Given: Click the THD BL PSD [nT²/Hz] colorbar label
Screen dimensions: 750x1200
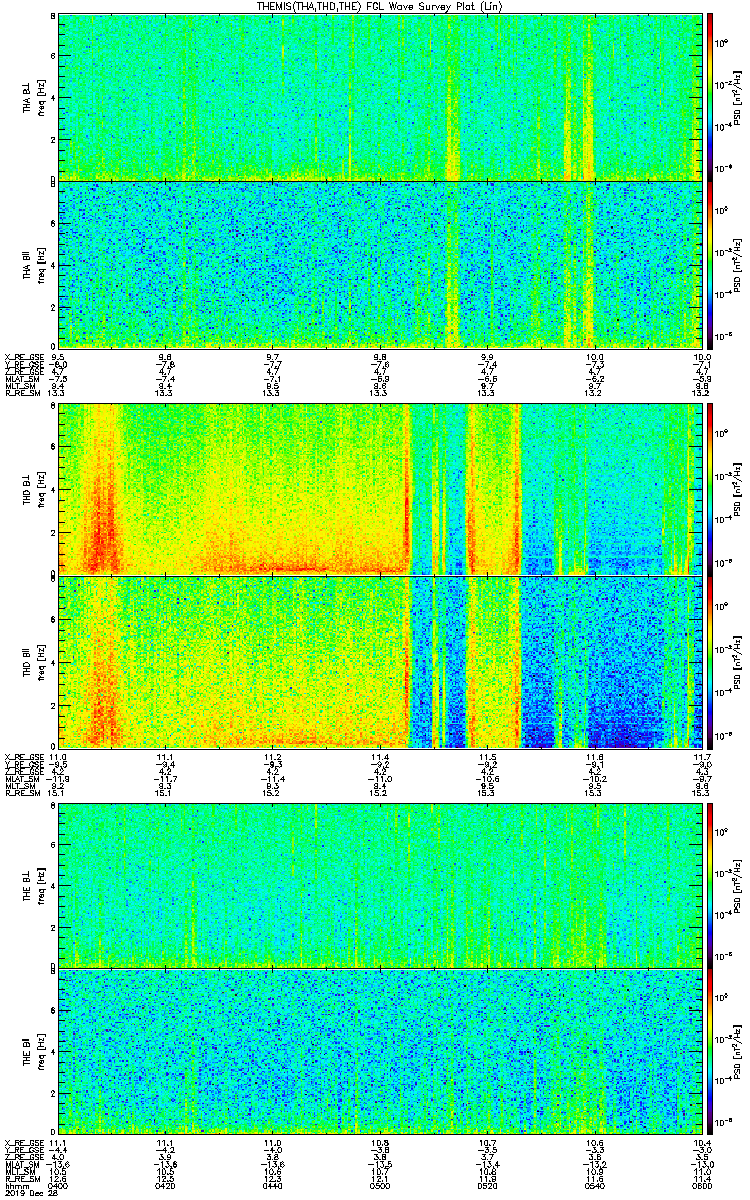Looking at the screenshot, I should [739, 488].
